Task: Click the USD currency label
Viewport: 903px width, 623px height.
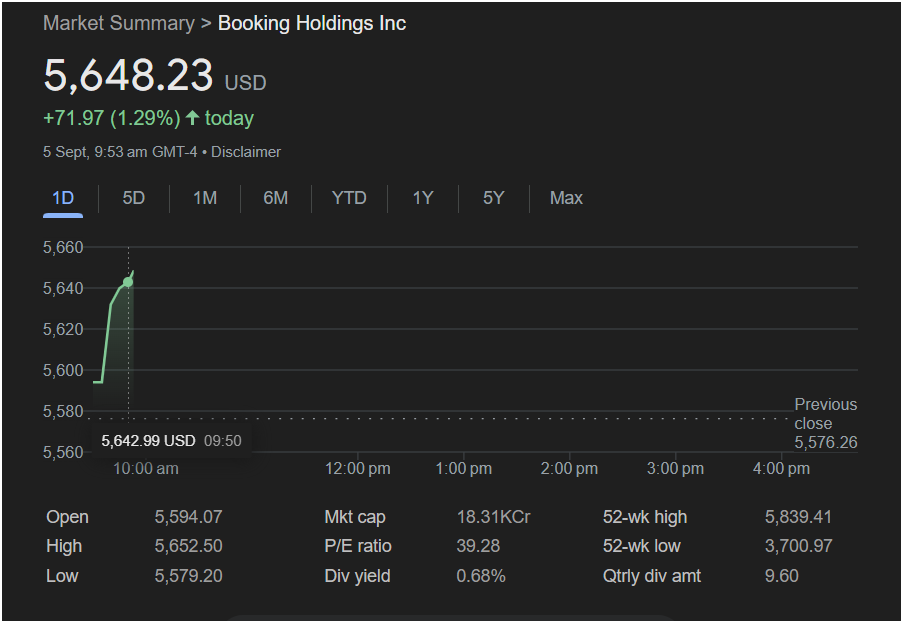Action: tap(245, 83)
